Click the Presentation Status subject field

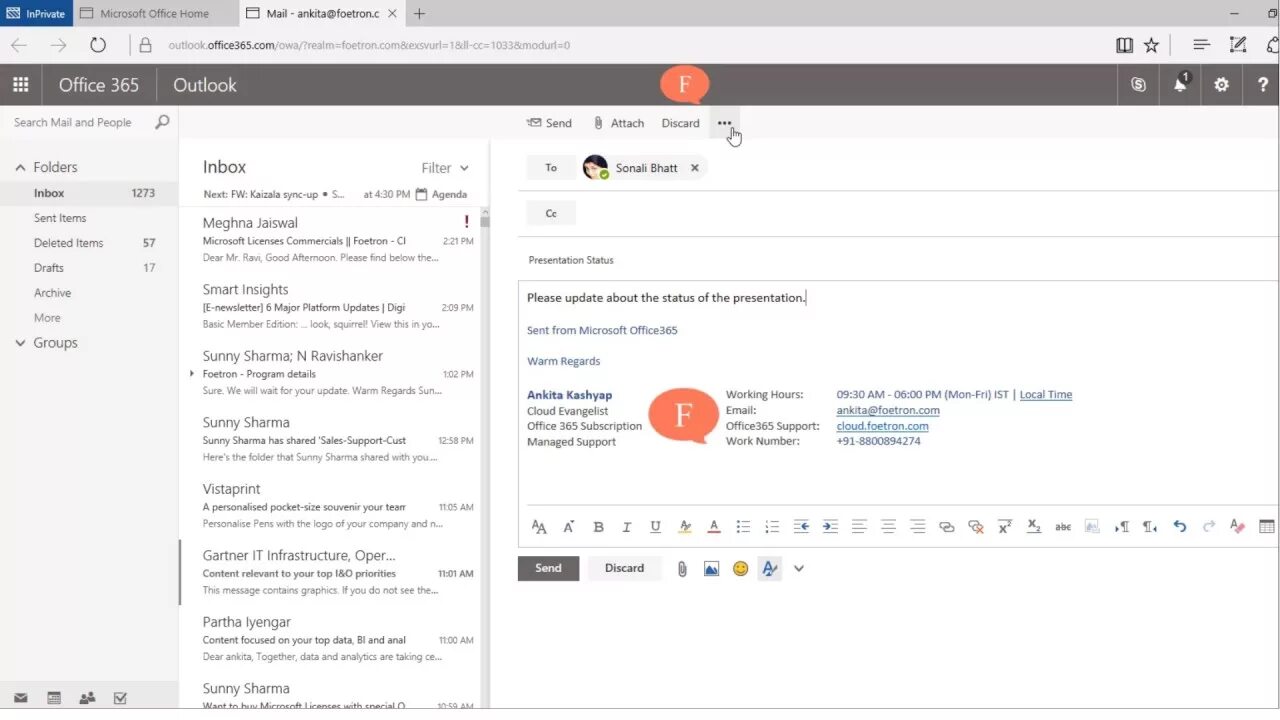click(900, 260)
